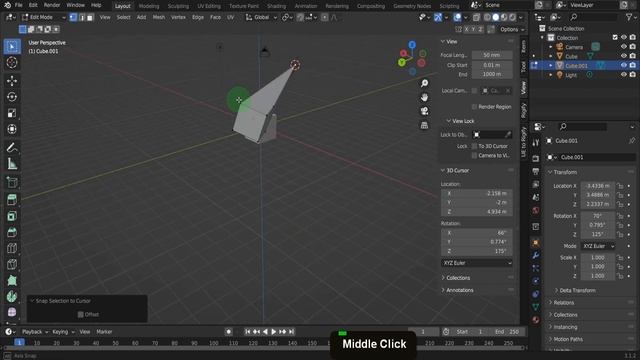The image size is (640, 360).
Task: Click the blue Z axis gizmo
Action: (x=412, y=44)
